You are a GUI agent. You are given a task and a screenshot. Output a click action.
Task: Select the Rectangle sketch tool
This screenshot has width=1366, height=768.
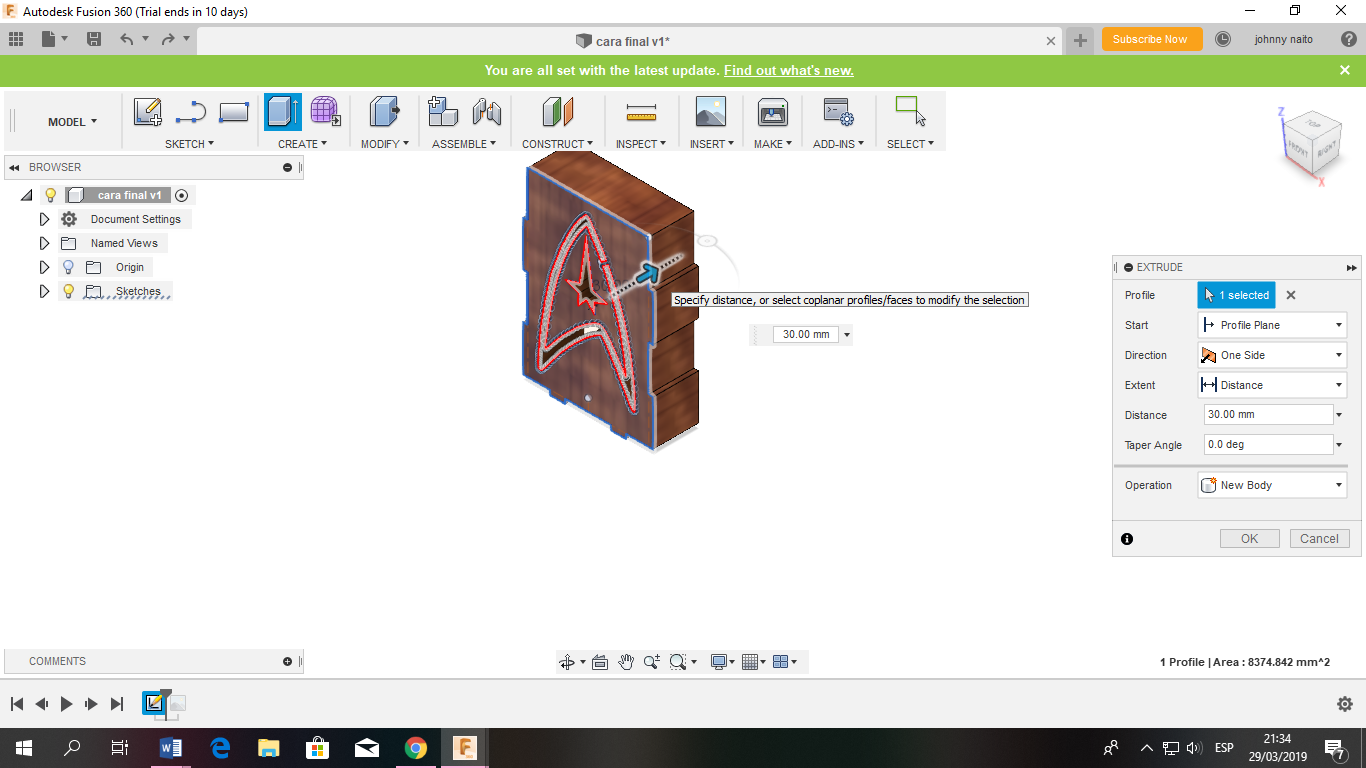coord(233,112)
